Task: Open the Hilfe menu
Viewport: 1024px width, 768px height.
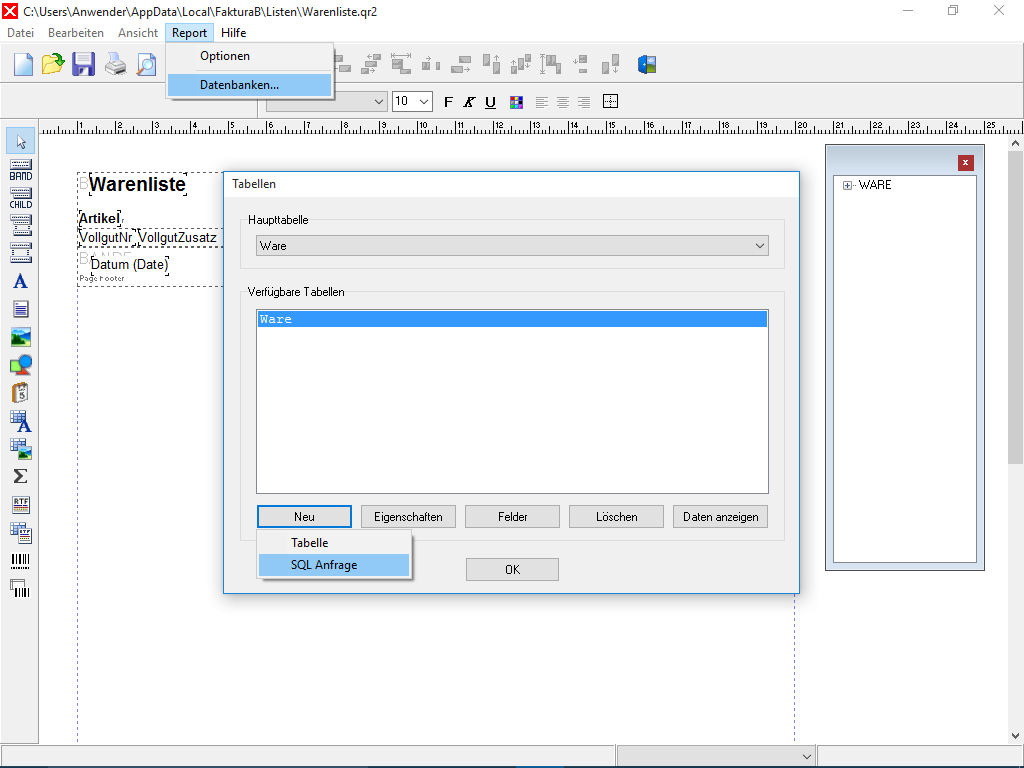Action: click(233, 33)
